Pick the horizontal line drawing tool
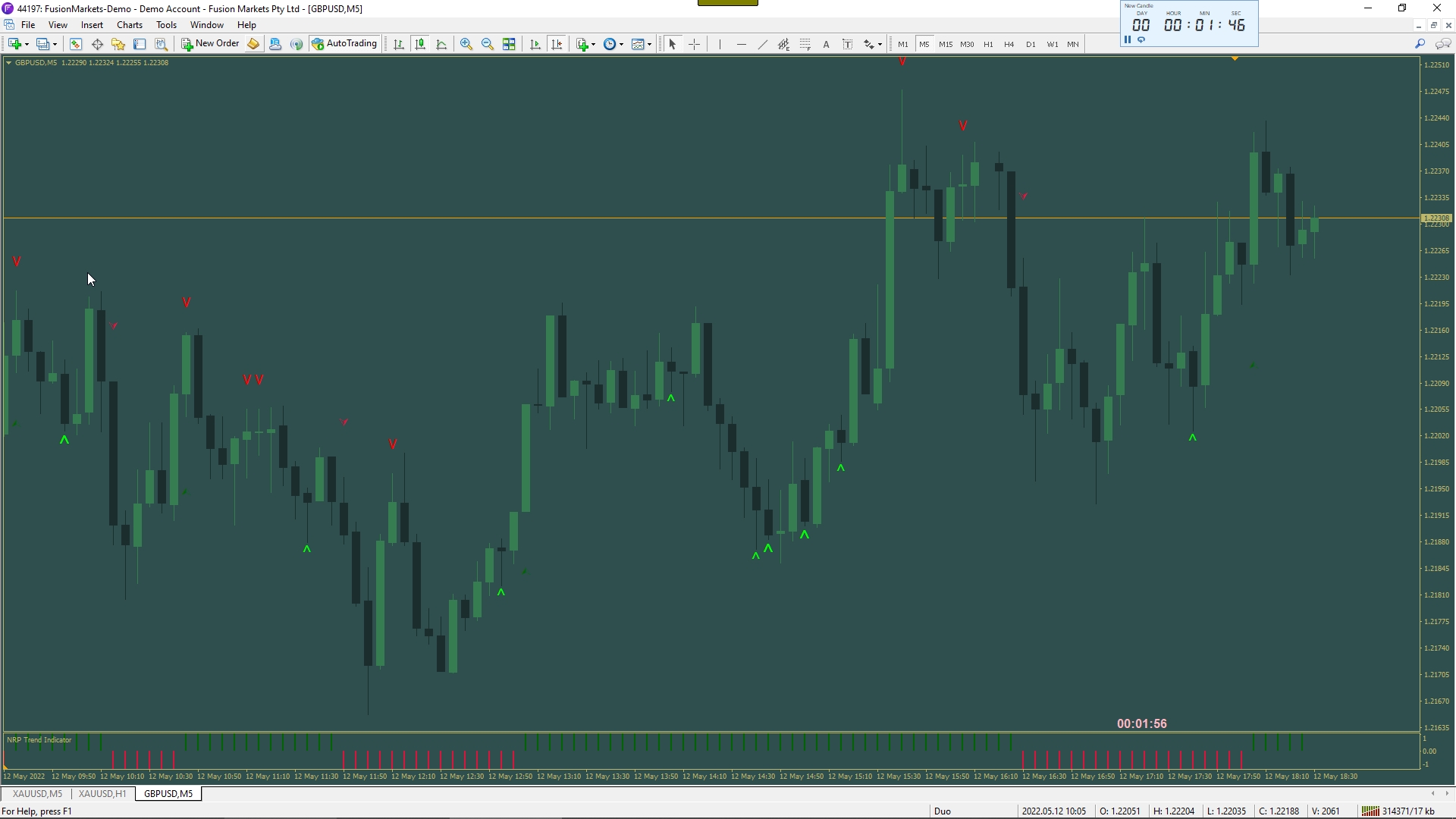1456x819 pixels. pyautogui.click(x=741, y=44)
